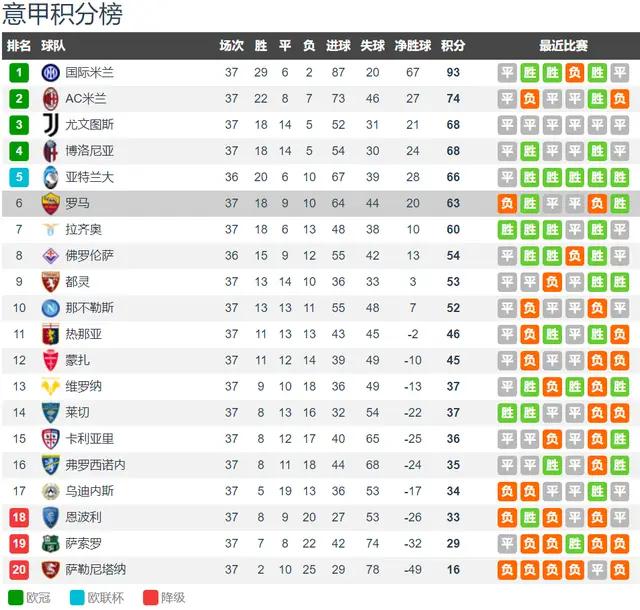The height and width of the screenshot is (610, 640).
Task: Click the Inter Milan (国际米兰) club crest
Action: [51, 73]
